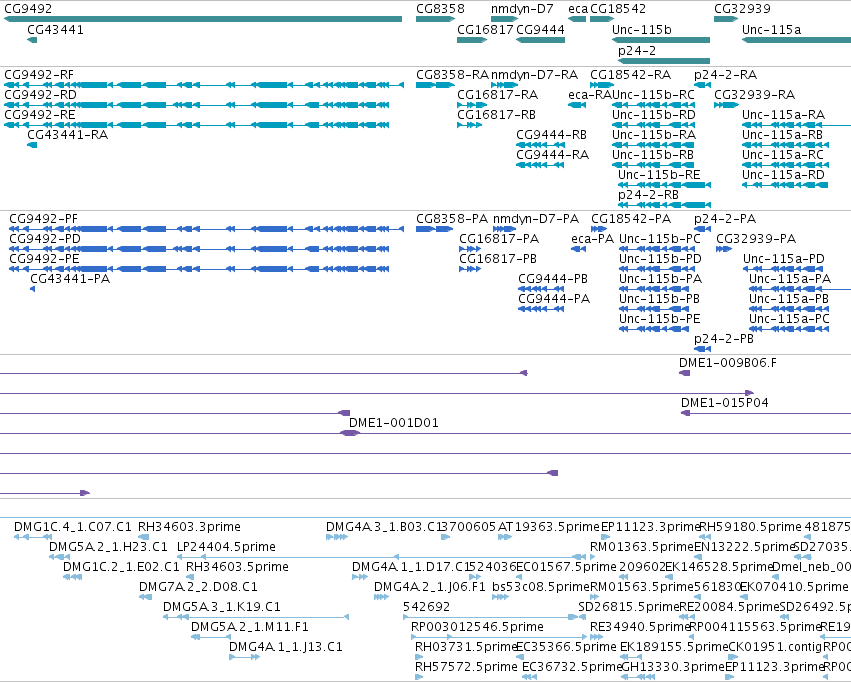Click the CG8358-RA transcript label

pos(453,75)
